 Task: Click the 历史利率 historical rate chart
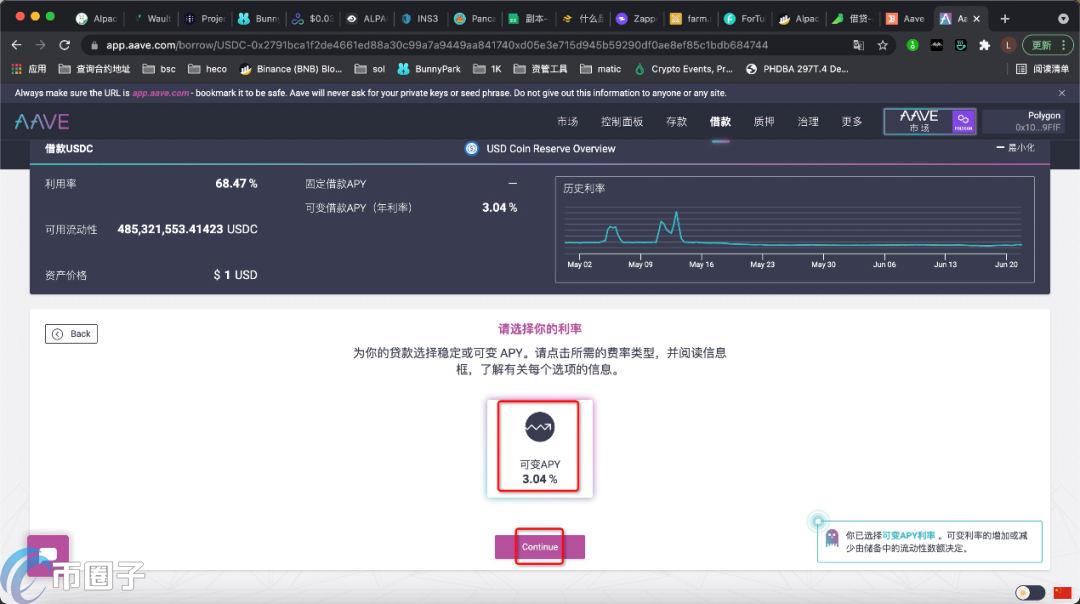(x=794, y=229)
